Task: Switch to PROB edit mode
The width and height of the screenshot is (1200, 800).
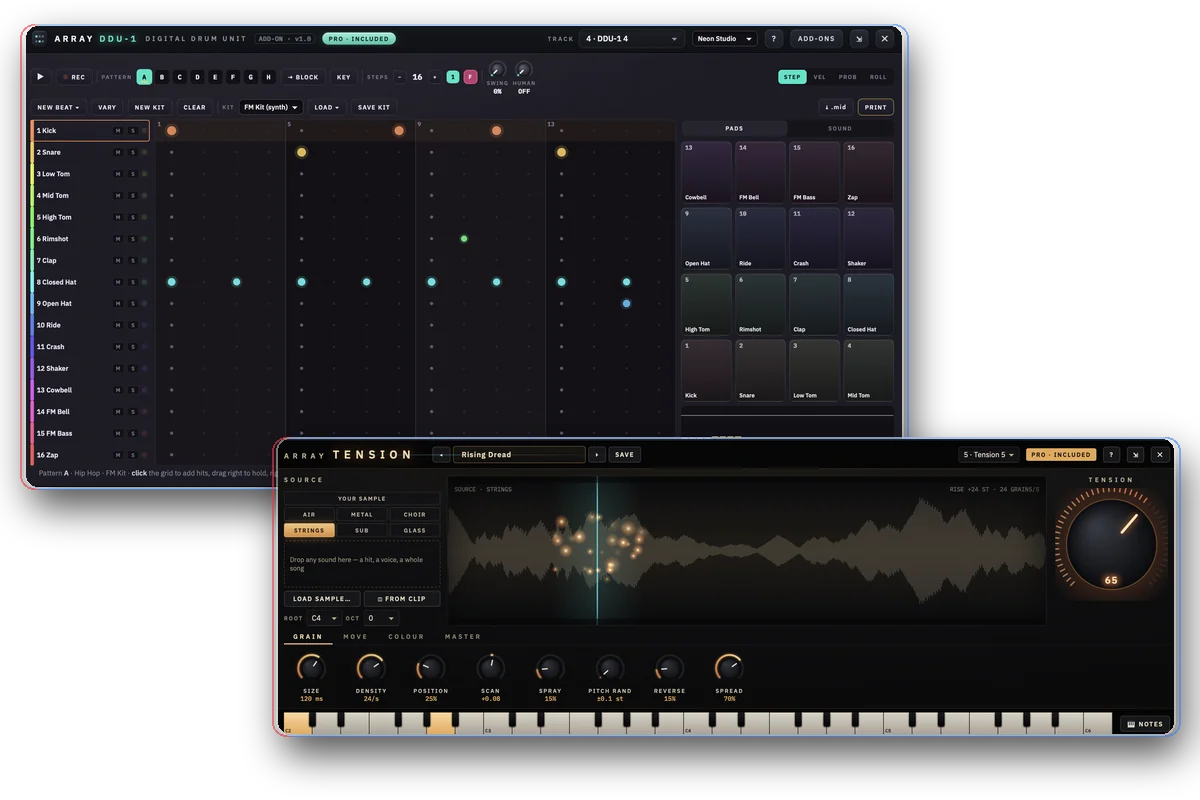Action: (x=848, y=77)
